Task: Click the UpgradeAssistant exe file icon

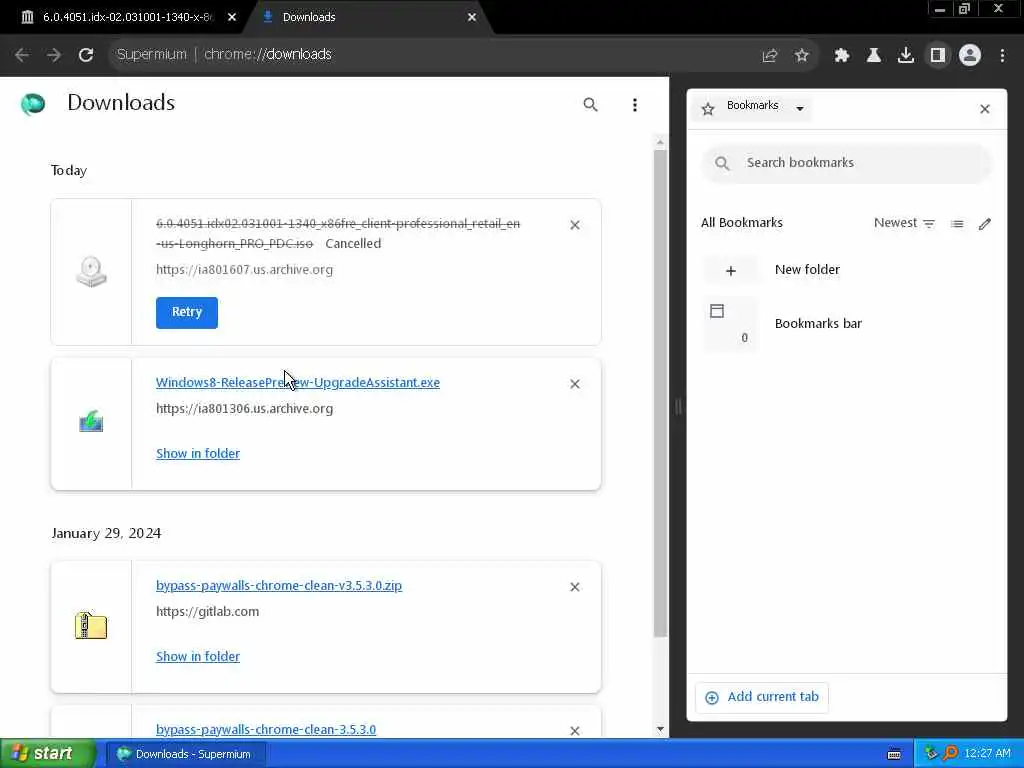Action: click(x=91, y=422)
